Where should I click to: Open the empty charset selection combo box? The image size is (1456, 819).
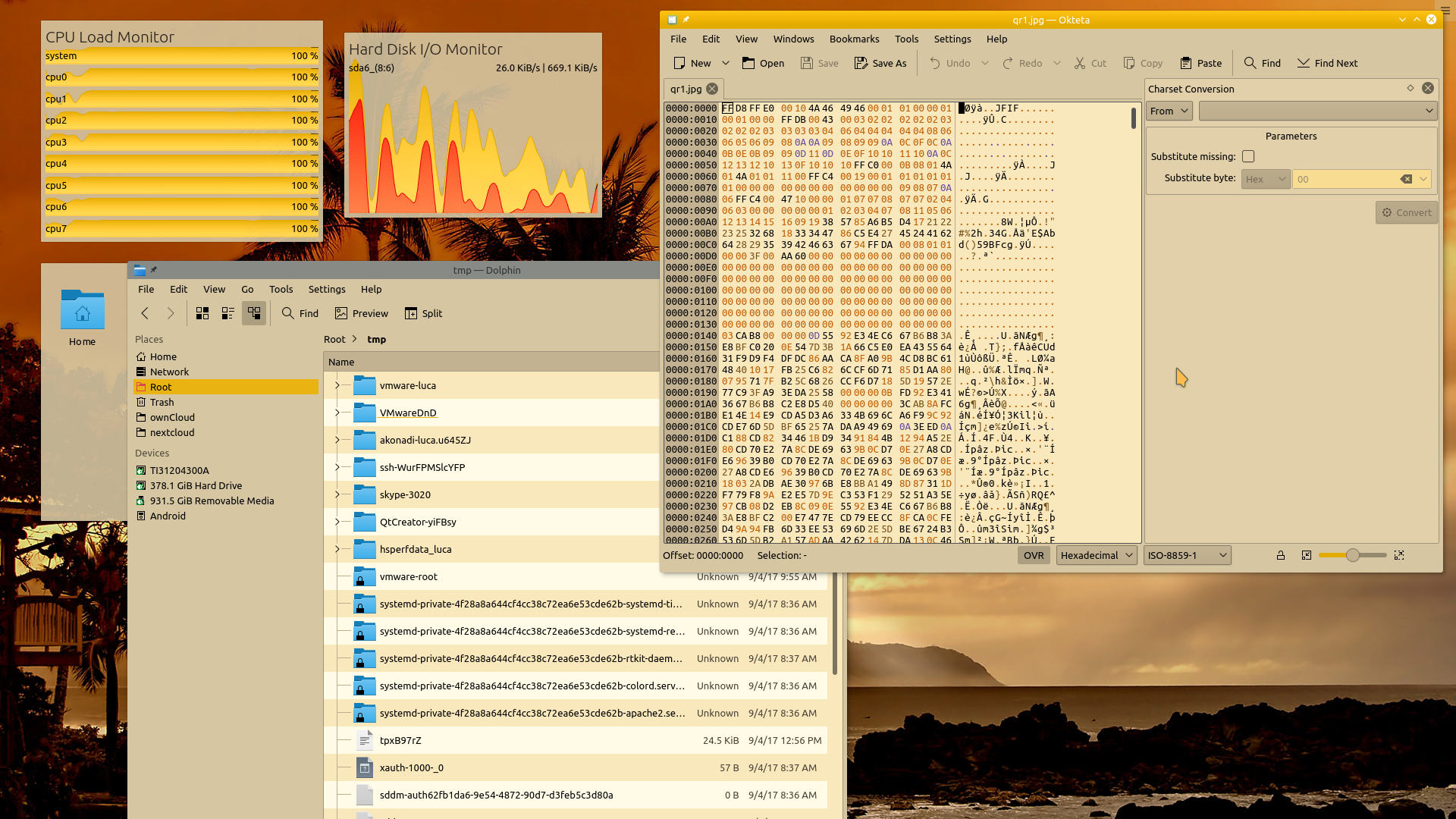coord(1318,111)
